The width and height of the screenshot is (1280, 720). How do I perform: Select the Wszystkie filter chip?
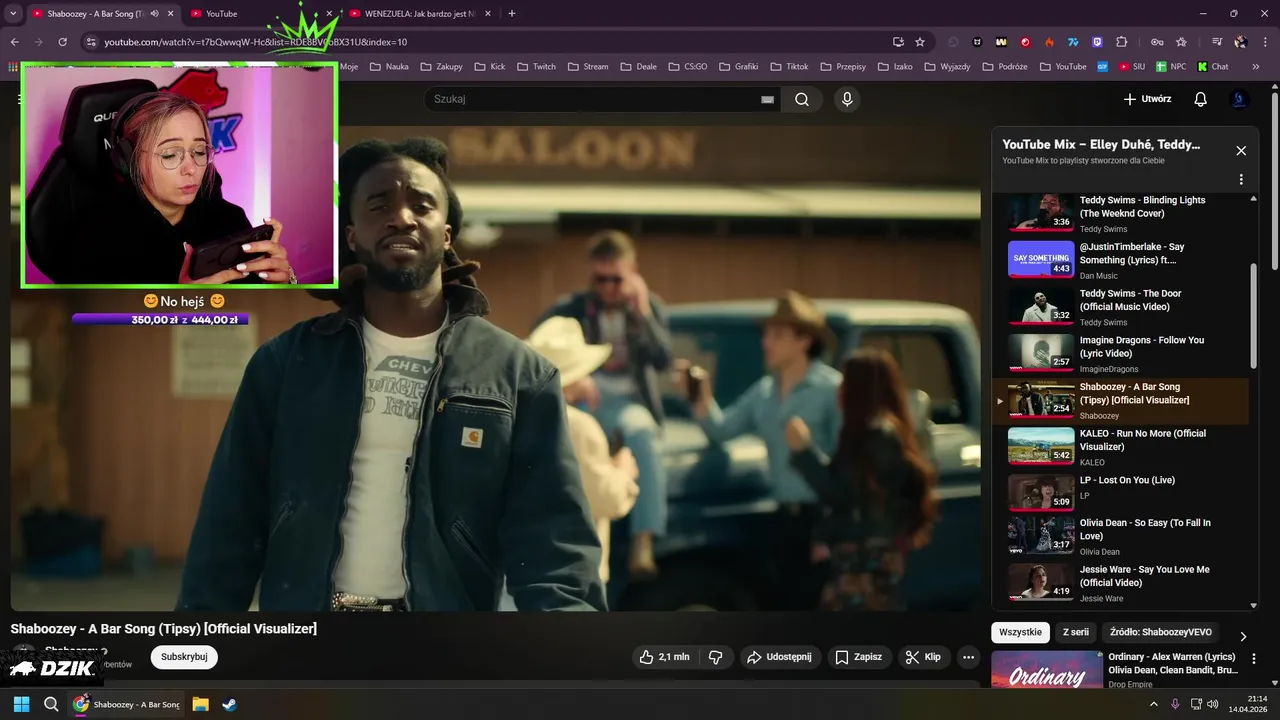coord(1020,632)
